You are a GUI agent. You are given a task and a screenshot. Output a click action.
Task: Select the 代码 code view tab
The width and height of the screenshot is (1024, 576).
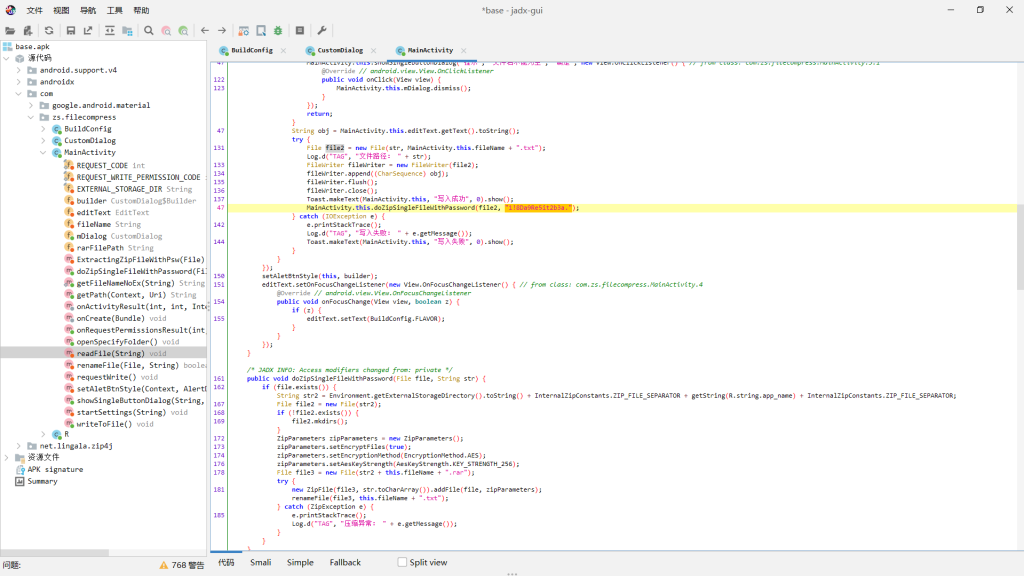(227, 562)
